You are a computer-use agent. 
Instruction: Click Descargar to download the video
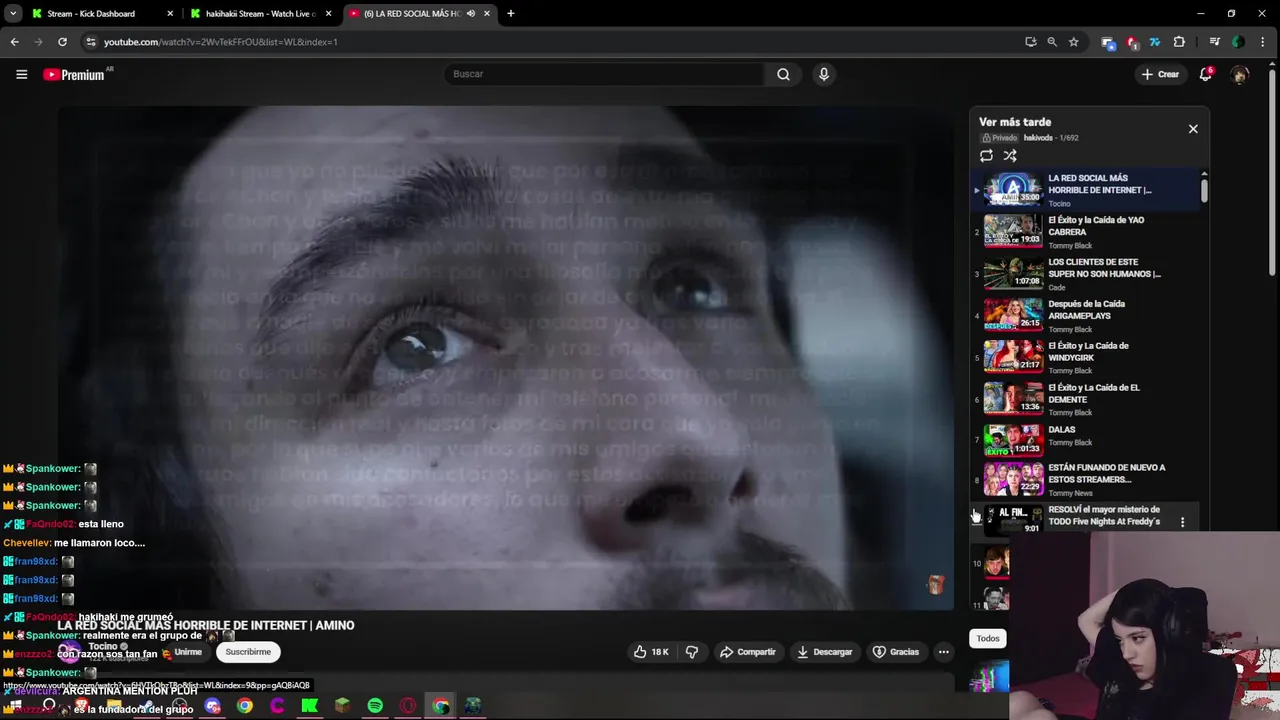pyautogui.click(x=824, y=652)
